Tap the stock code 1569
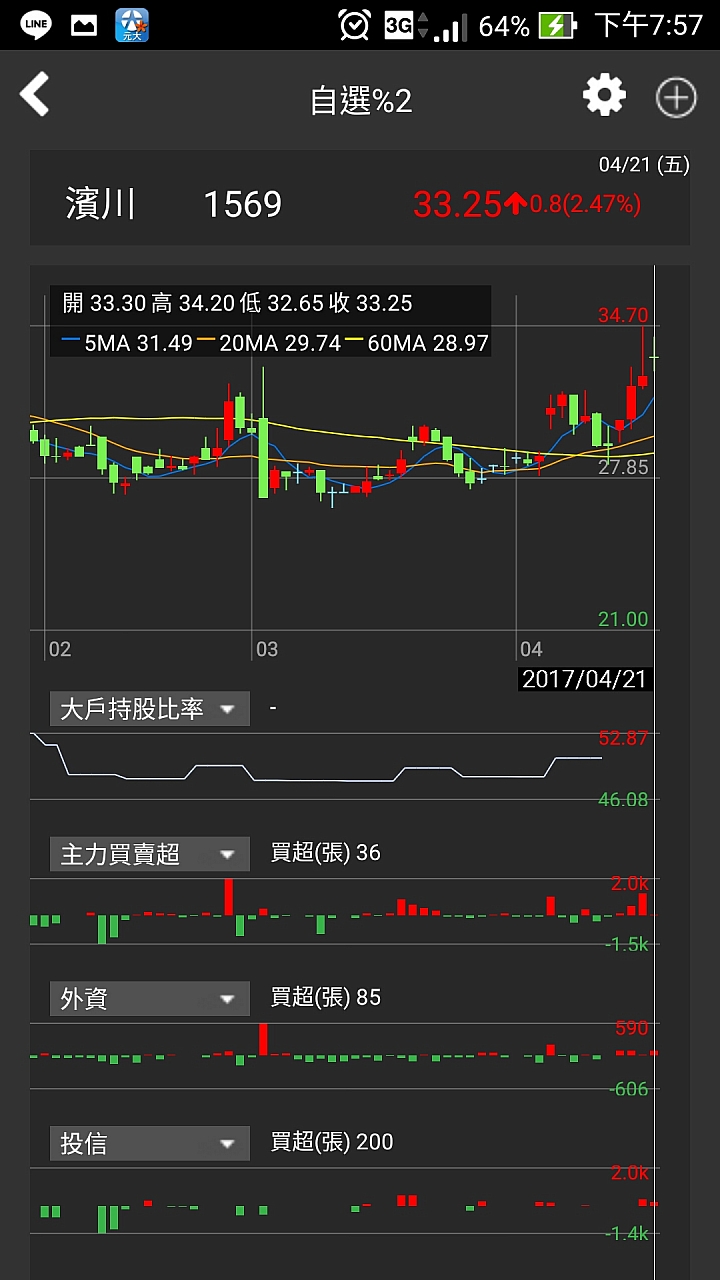This screenshot has height=1280, width=720. [243, 204]
